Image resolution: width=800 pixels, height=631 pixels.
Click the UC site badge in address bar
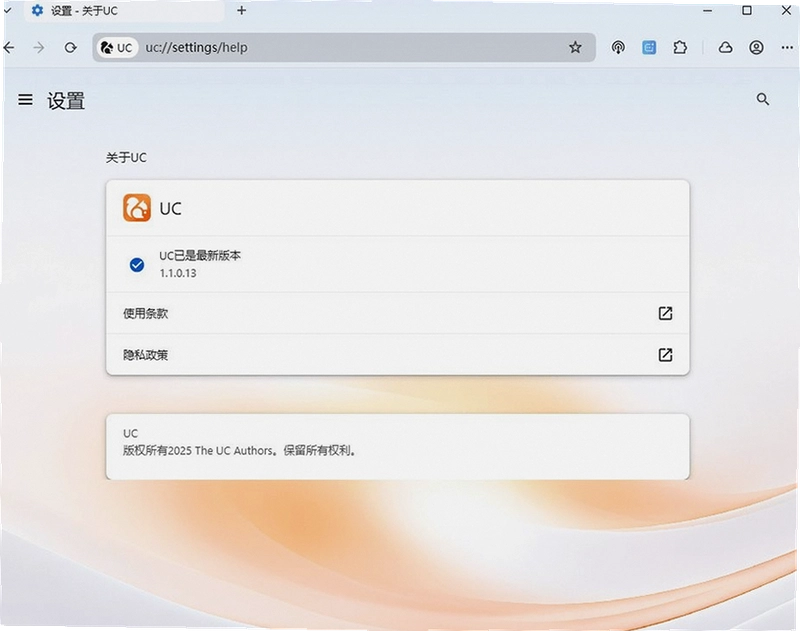(x=117, y=48)
